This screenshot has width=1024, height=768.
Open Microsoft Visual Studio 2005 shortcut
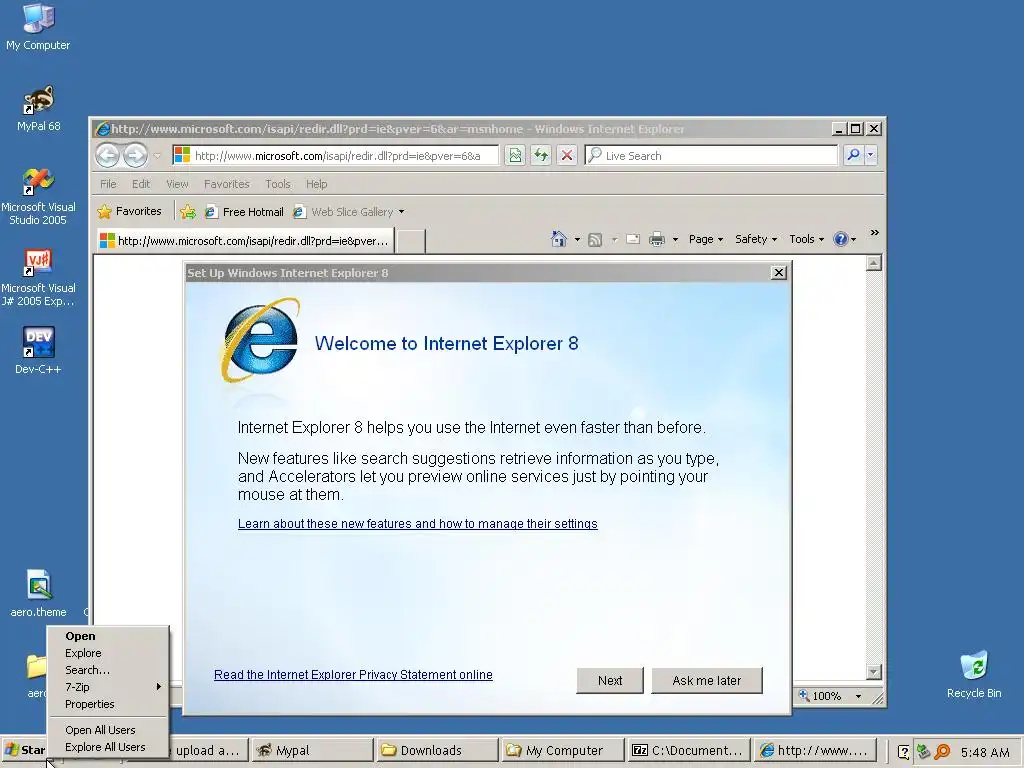point(38,196)
